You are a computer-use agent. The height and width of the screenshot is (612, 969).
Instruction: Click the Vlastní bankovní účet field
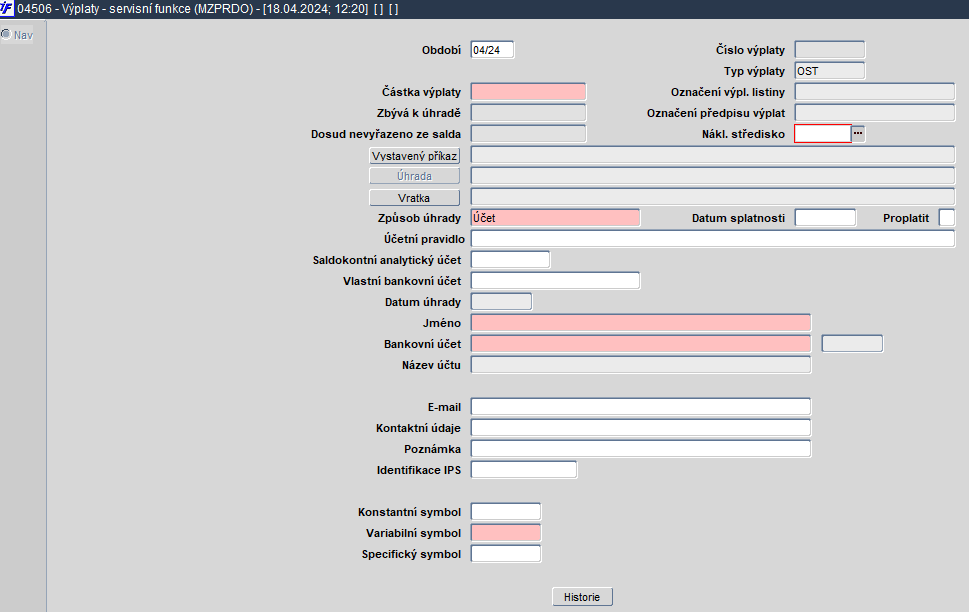(556, 281)
